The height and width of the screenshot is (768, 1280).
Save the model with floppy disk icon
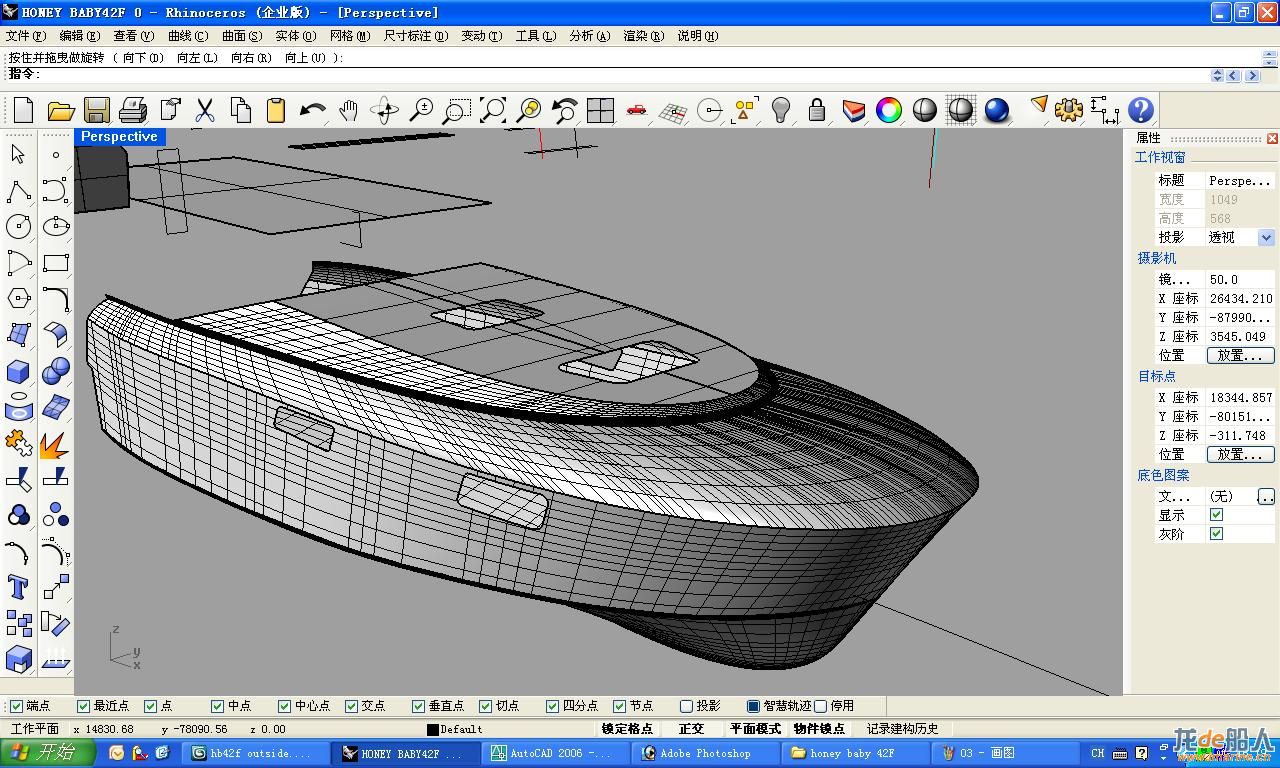pos(96,110)
